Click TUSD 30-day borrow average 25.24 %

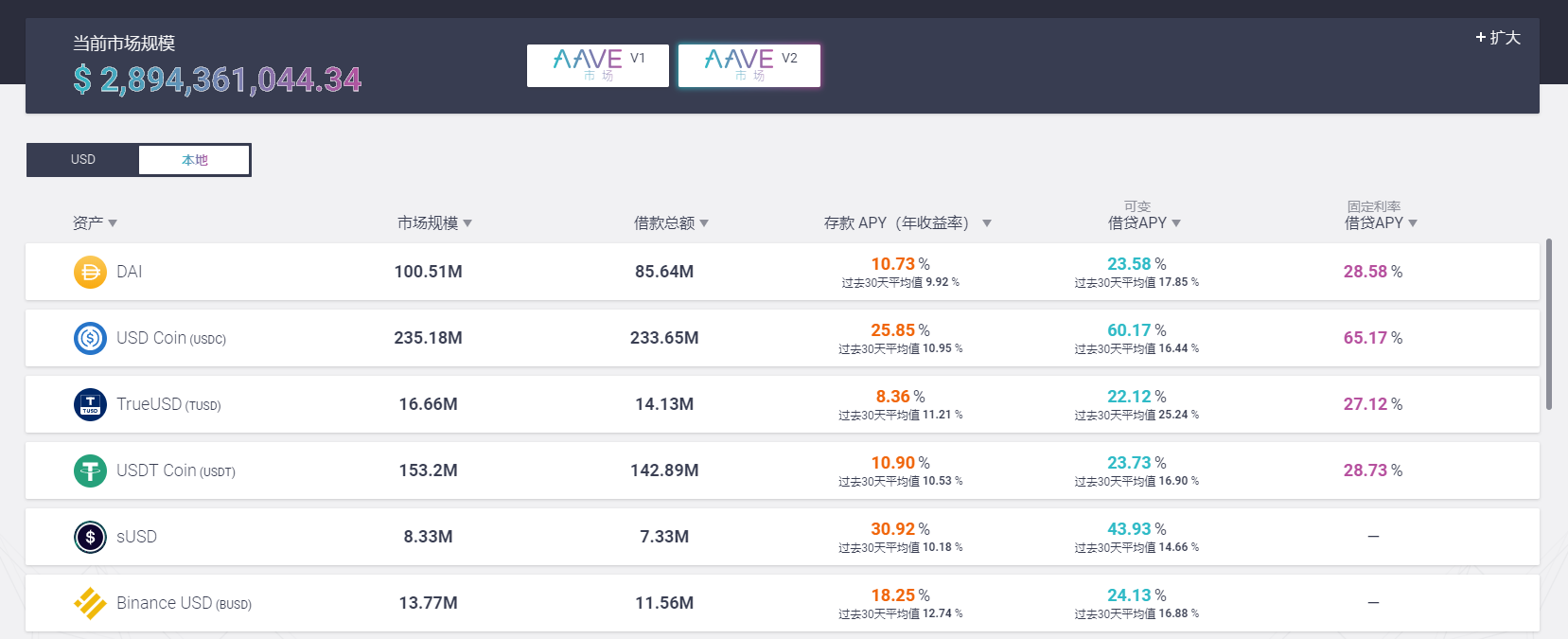(1136, 415)
